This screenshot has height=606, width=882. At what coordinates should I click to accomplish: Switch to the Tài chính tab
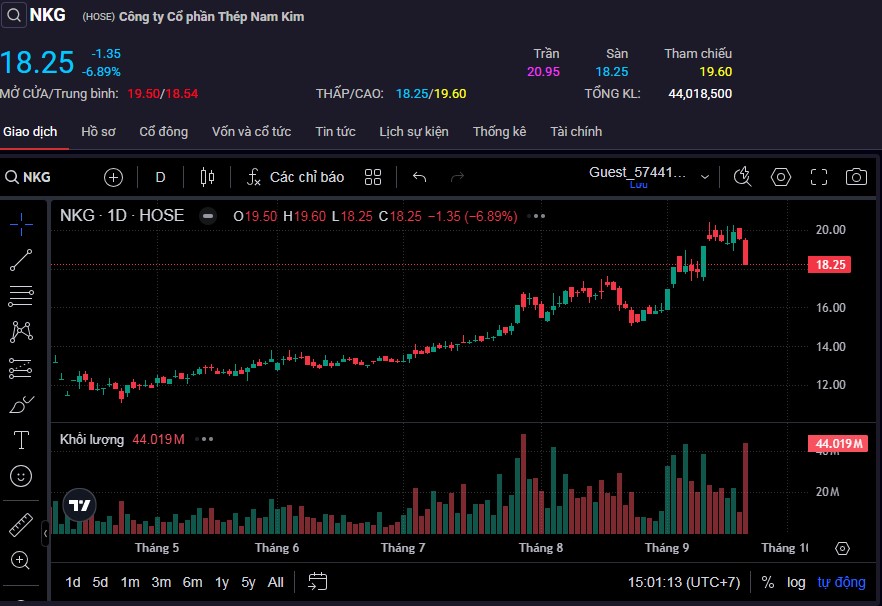coord(576,132)
